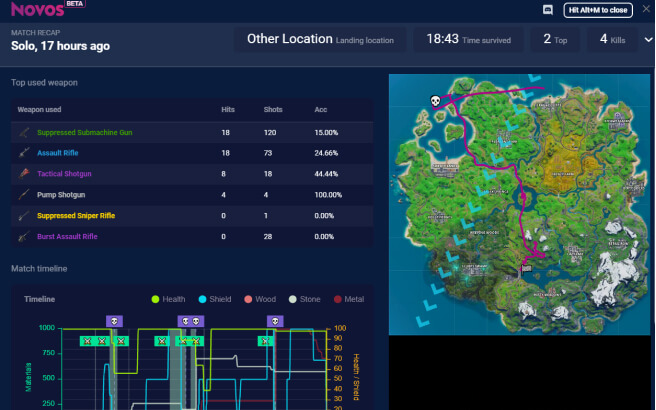This screenshot has height=410, width=656.
Task: Click the 15.00% accuracy value
Action: (326, 133)
